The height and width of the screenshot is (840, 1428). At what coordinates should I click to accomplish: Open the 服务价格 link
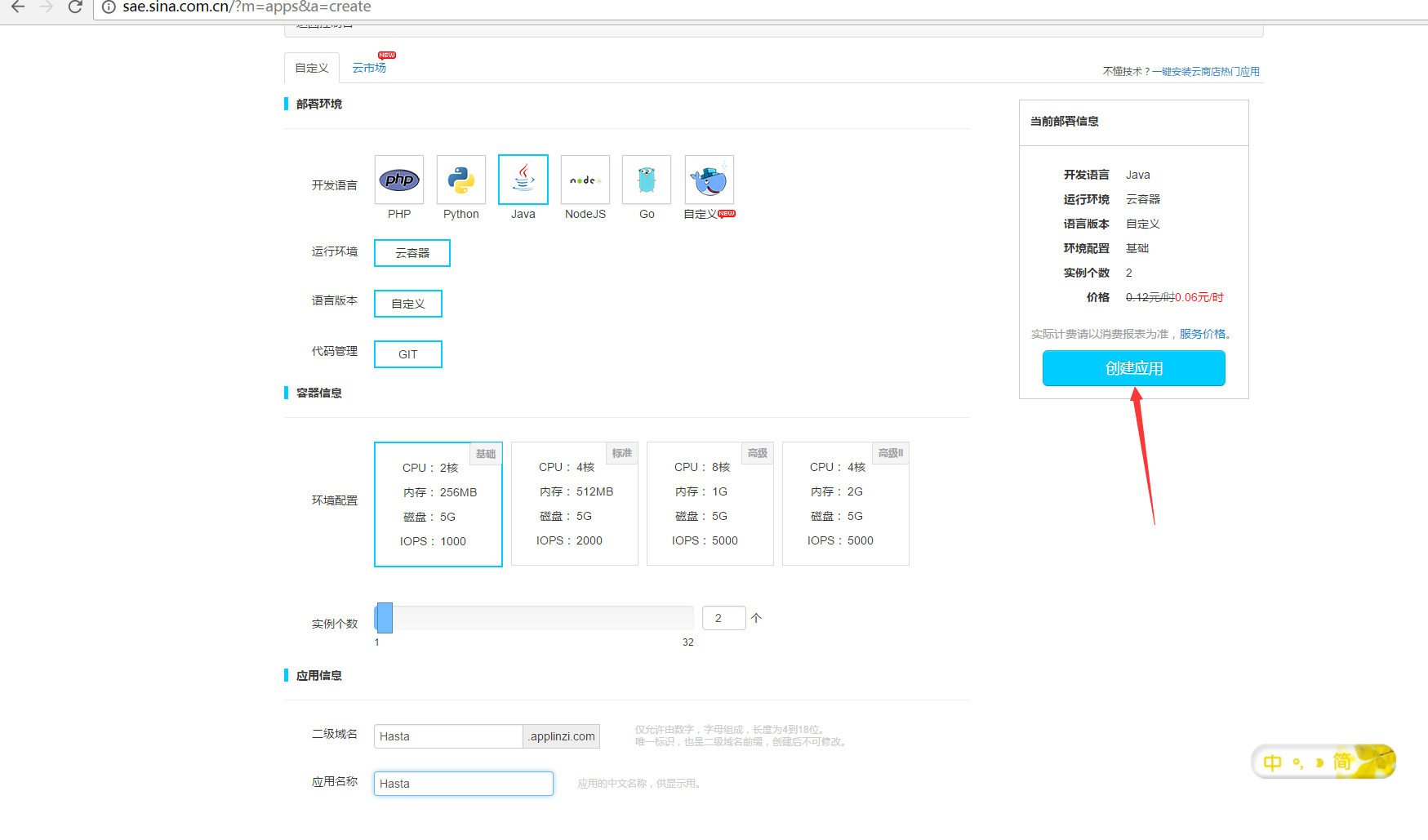pyautogui.click(x=1203, y=334)
